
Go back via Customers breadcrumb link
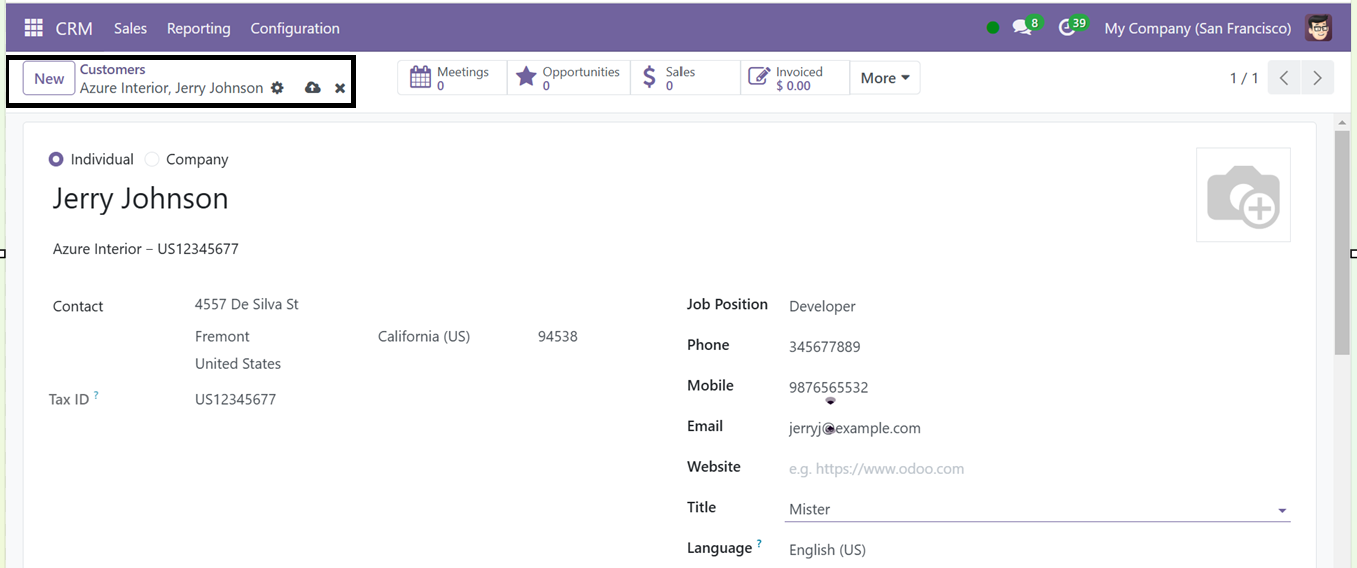pos(112,69)
